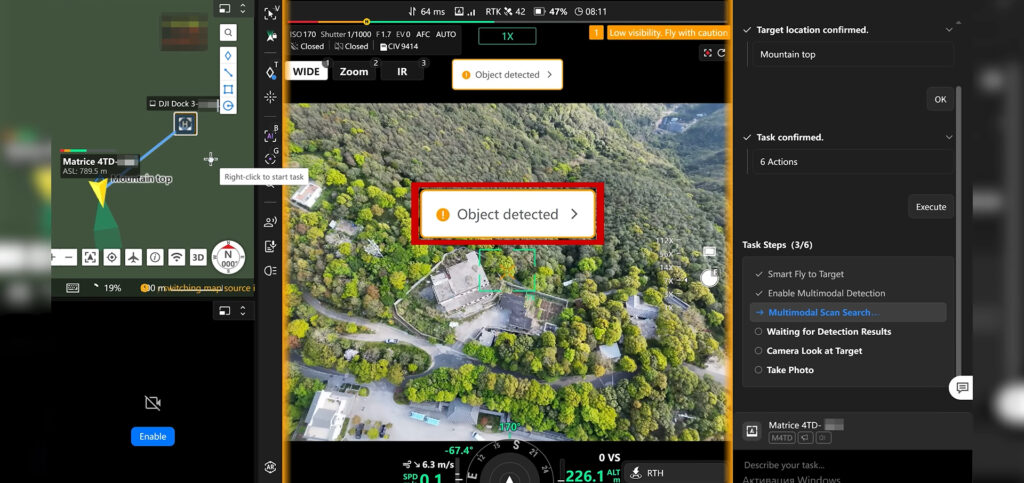Click the voice note microphone icon
The height and width of the screenshot is (483, 1024).
pyautogui.click(x=270, y=246)
